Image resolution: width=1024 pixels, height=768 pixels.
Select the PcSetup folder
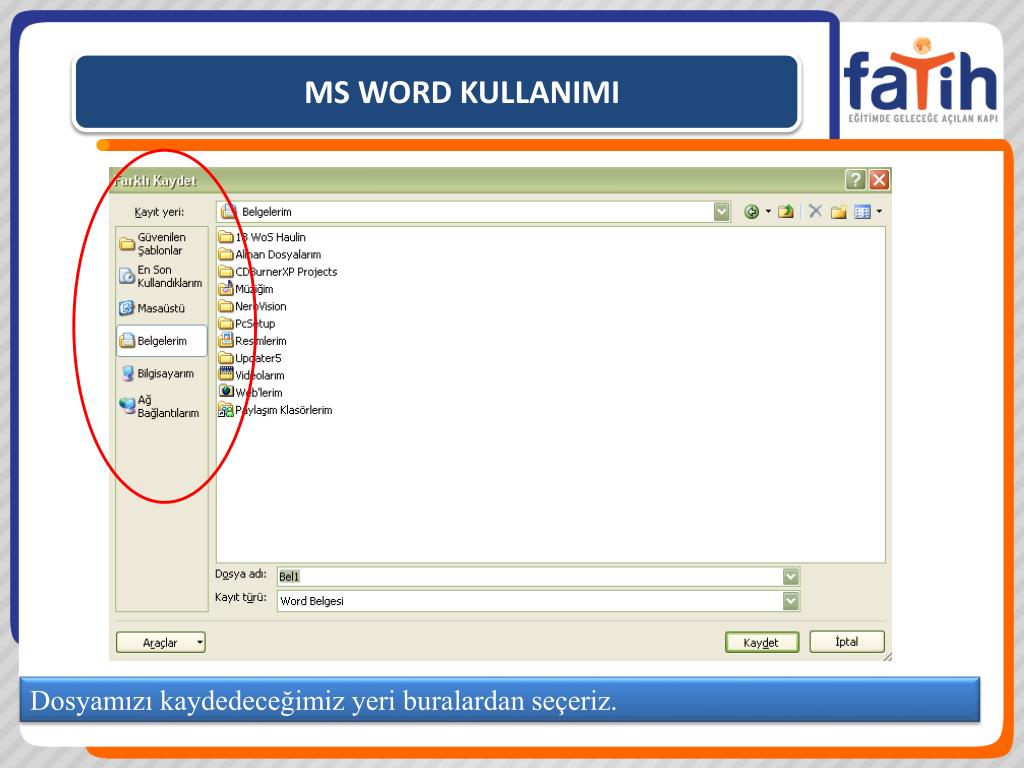[247, 323]
